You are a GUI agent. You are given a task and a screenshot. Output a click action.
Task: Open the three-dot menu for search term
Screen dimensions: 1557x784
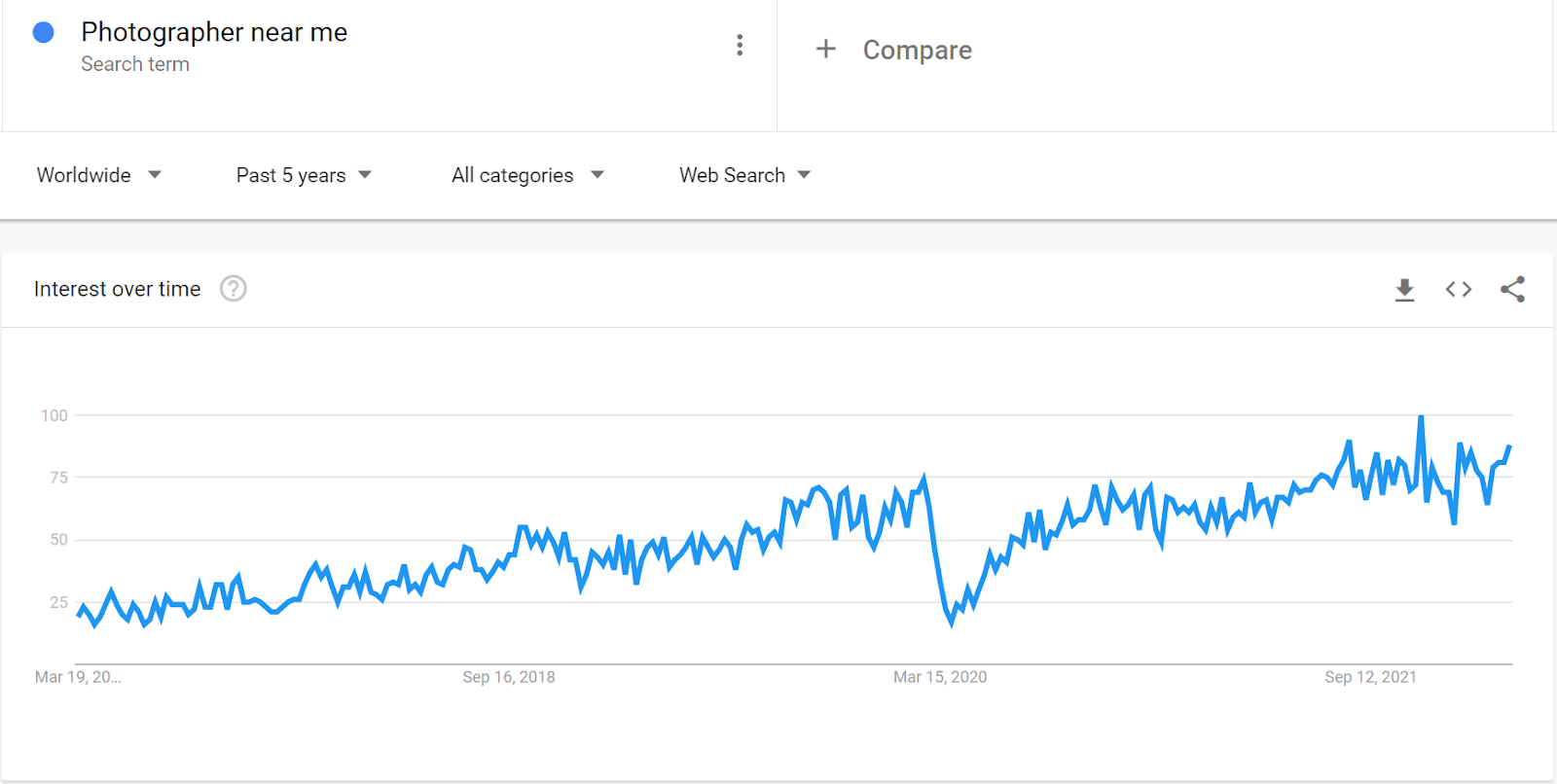point(740,45)
